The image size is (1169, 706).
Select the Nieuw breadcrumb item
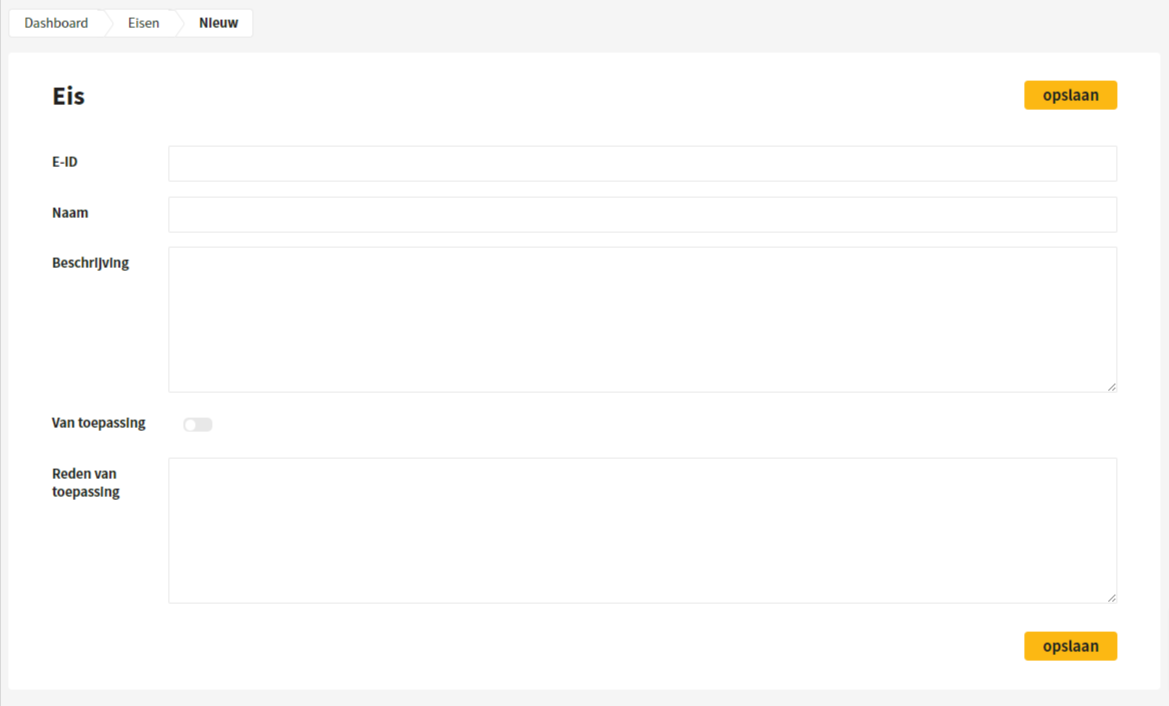coord(218,23)
